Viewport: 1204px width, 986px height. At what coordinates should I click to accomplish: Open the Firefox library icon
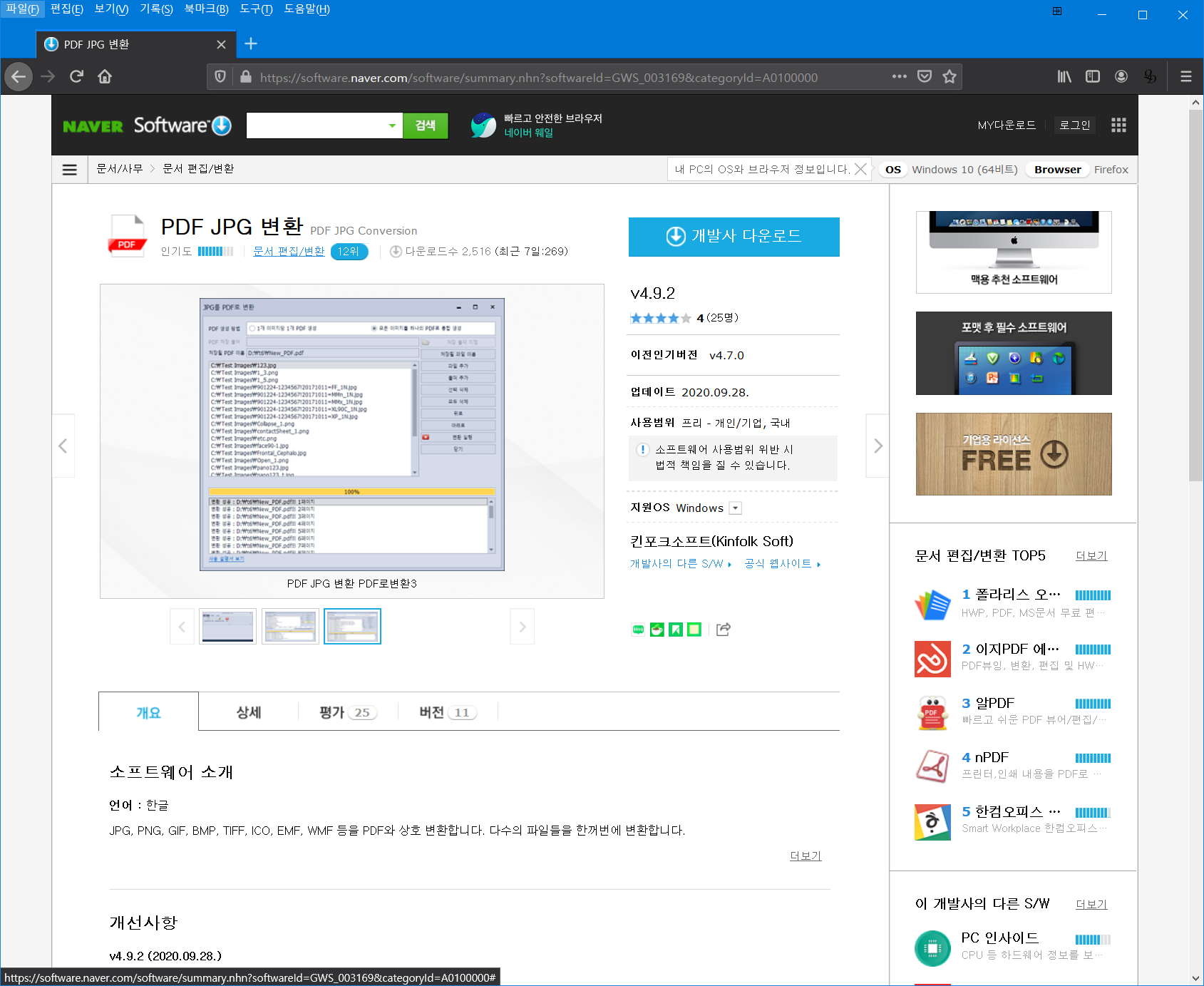tap(1064, 76)
